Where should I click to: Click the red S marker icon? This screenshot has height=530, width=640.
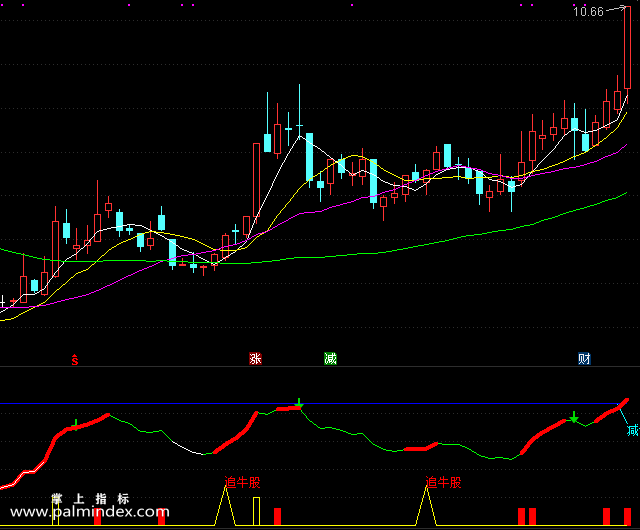(x=75, y=359)
